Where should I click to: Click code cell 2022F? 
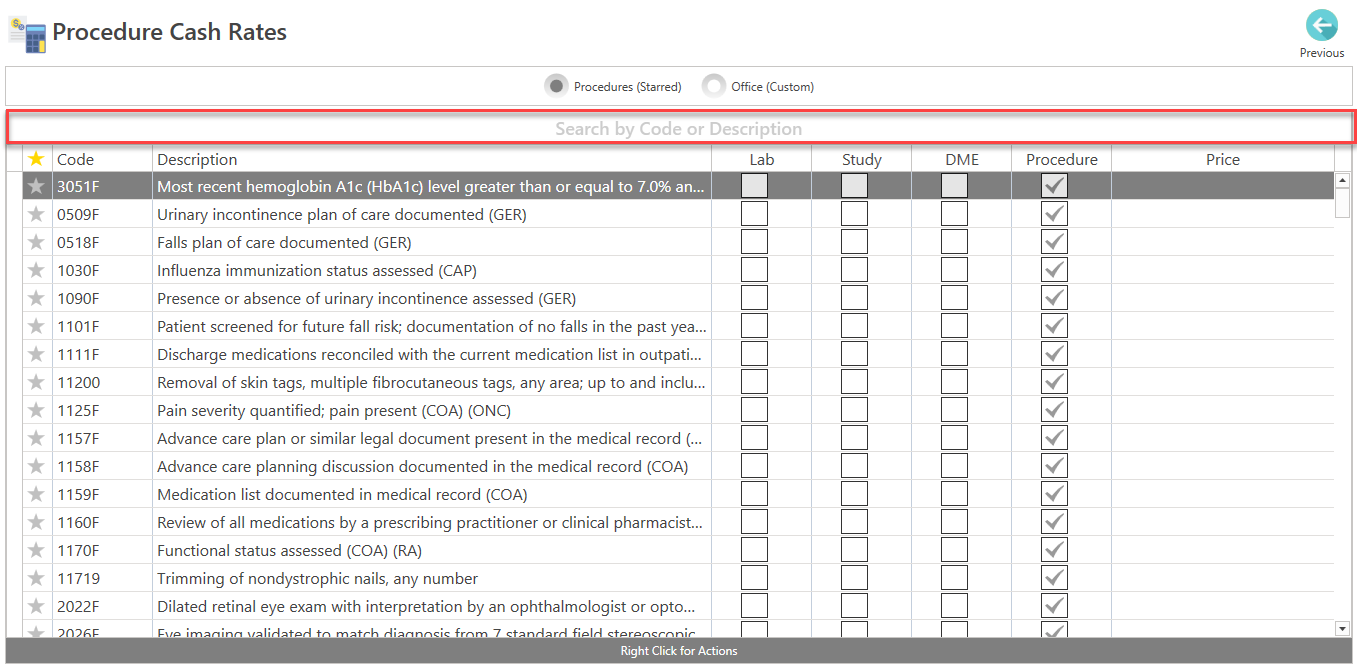click(102, 606)
